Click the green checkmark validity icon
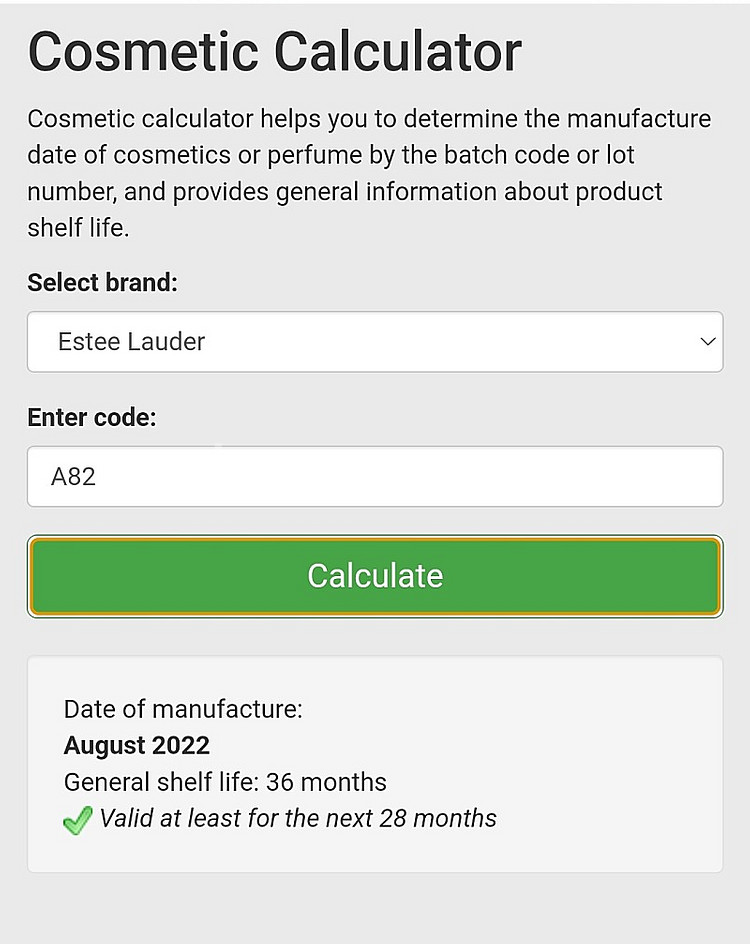750x944 pixels. tap(77, 821)
